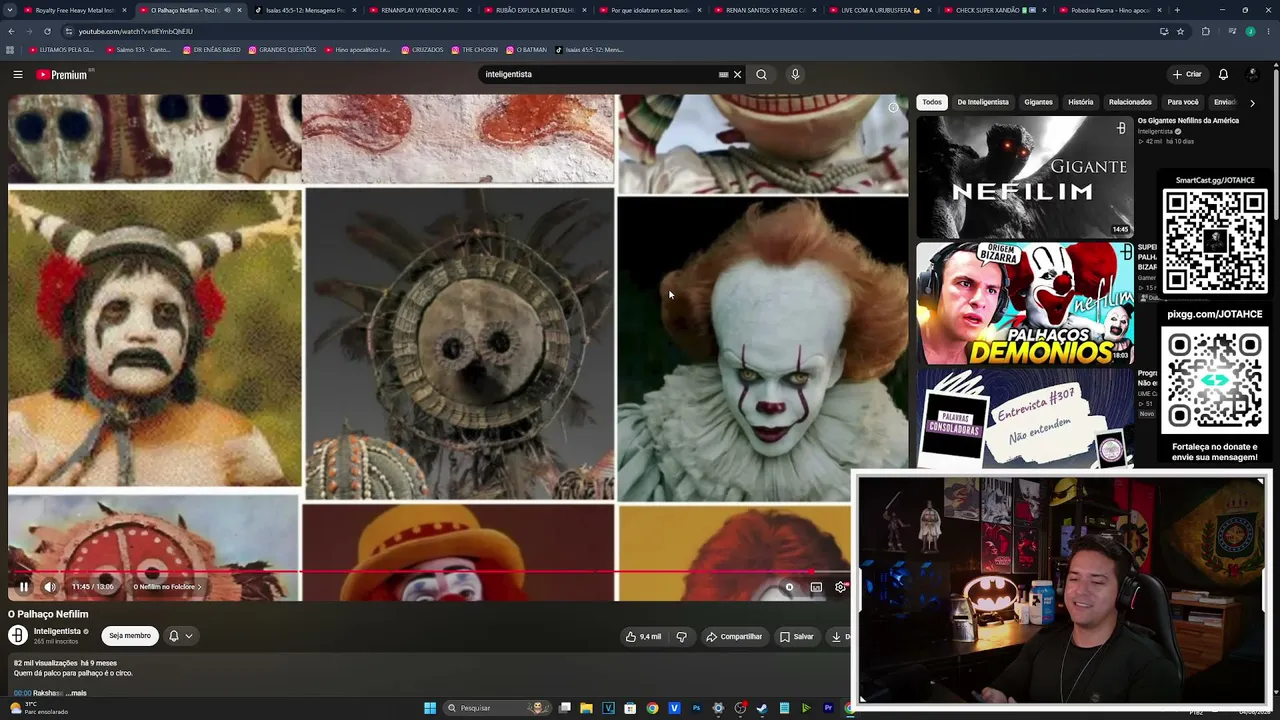Open the Windows Start menu
Viewport: 1280px width, 720px height.
click(430, 708)
